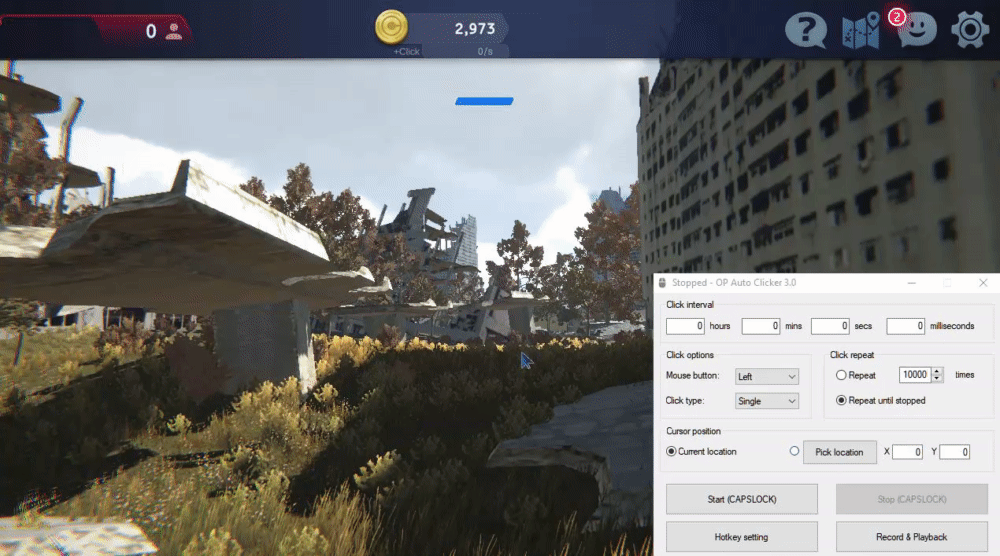Select Current location radio button
This screenshot has height=556, width=1000.
[x=671, y=451]
